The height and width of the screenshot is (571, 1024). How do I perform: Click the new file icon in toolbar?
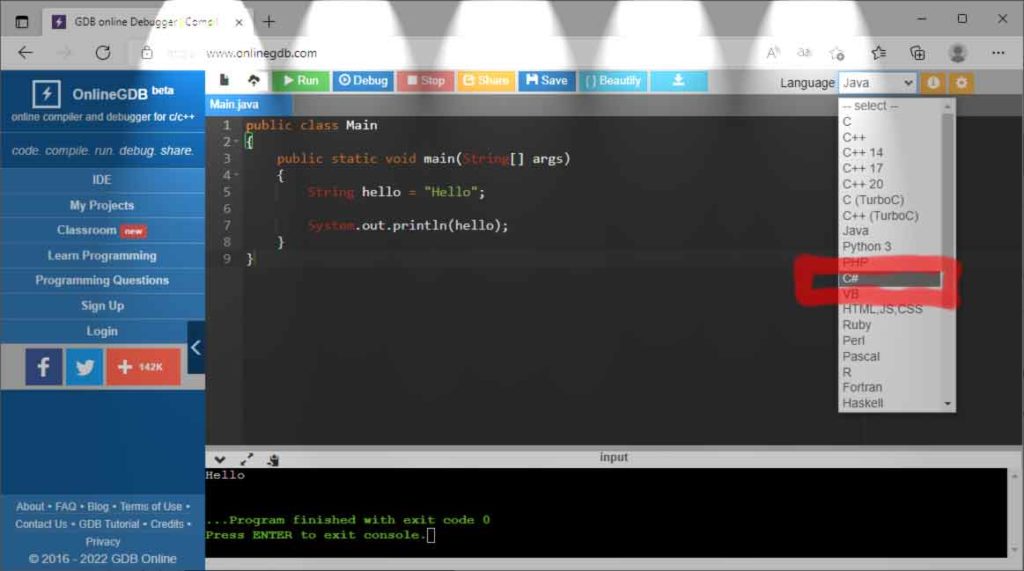coord(224,81)
